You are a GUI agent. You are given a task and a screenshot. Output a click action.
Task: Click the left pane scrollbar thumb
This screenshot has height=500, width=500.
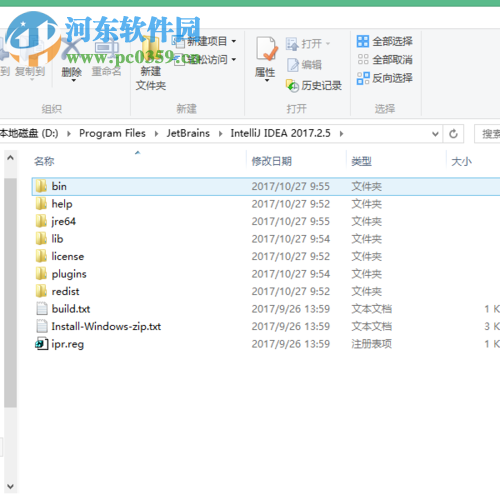click(x=10, y=293)
